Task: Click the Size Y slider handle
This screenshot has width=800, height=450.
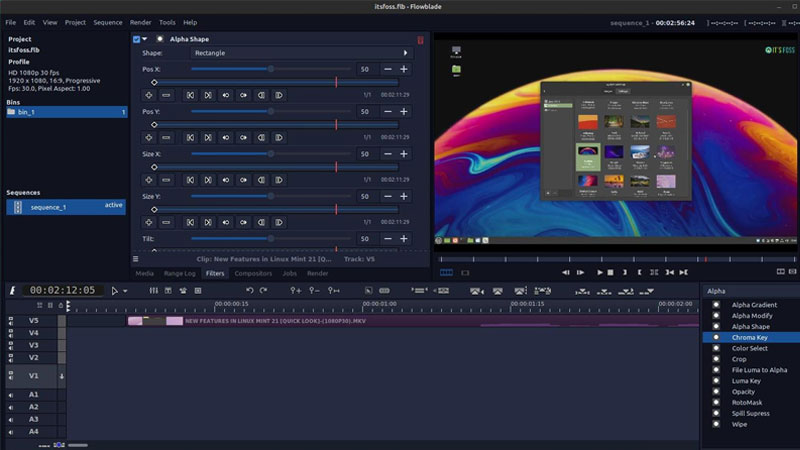Action: [271, 196]
